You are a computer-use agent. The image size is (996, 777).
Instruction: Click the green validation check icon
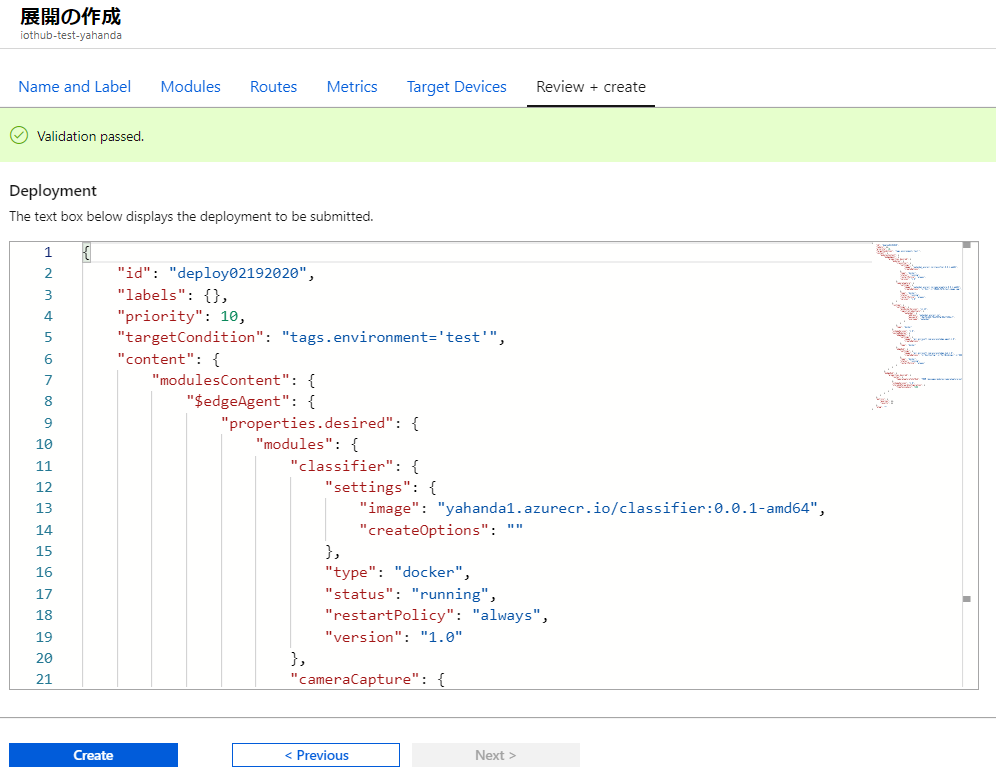point(19,135)
